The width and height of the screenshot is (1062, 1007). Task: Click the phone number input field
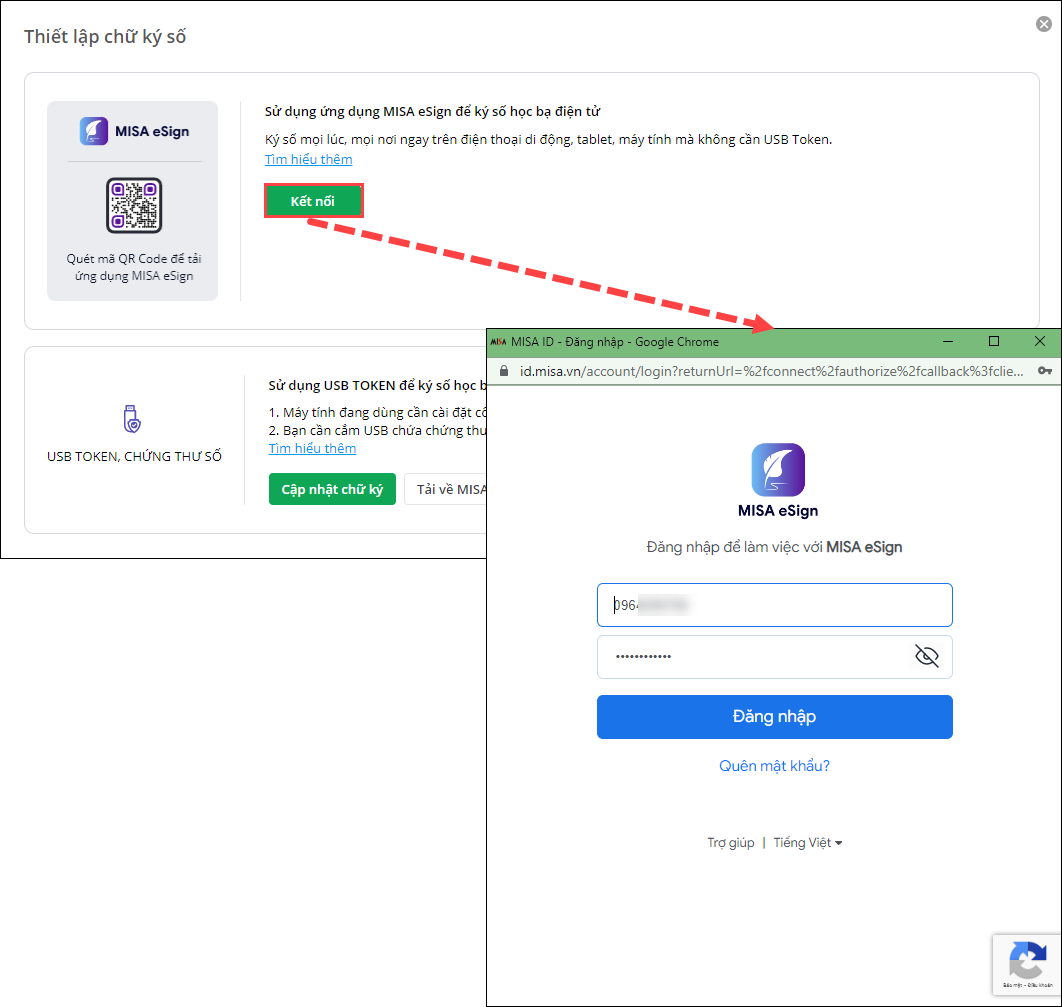pos(774,605)
